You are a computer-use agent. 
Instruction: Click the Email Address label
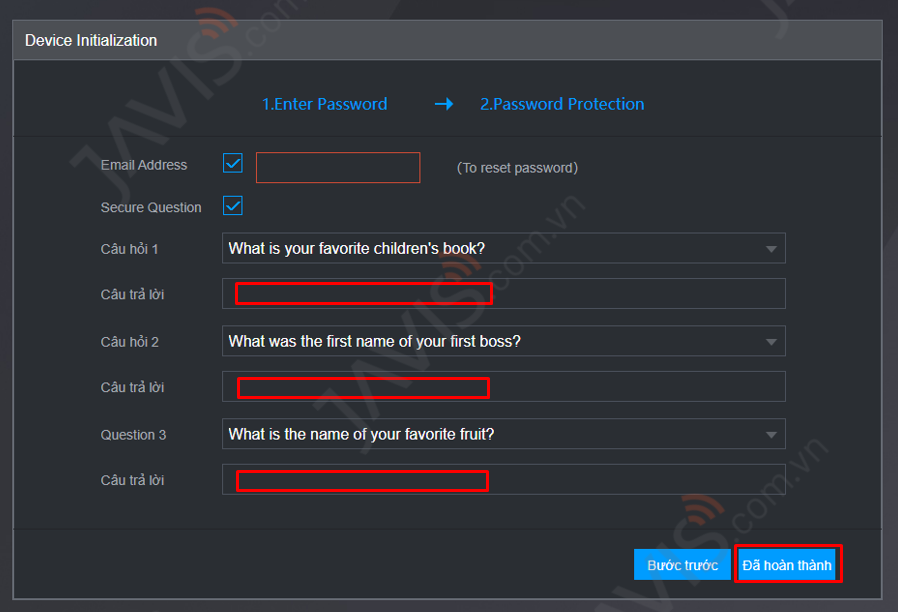pos(144,165)
